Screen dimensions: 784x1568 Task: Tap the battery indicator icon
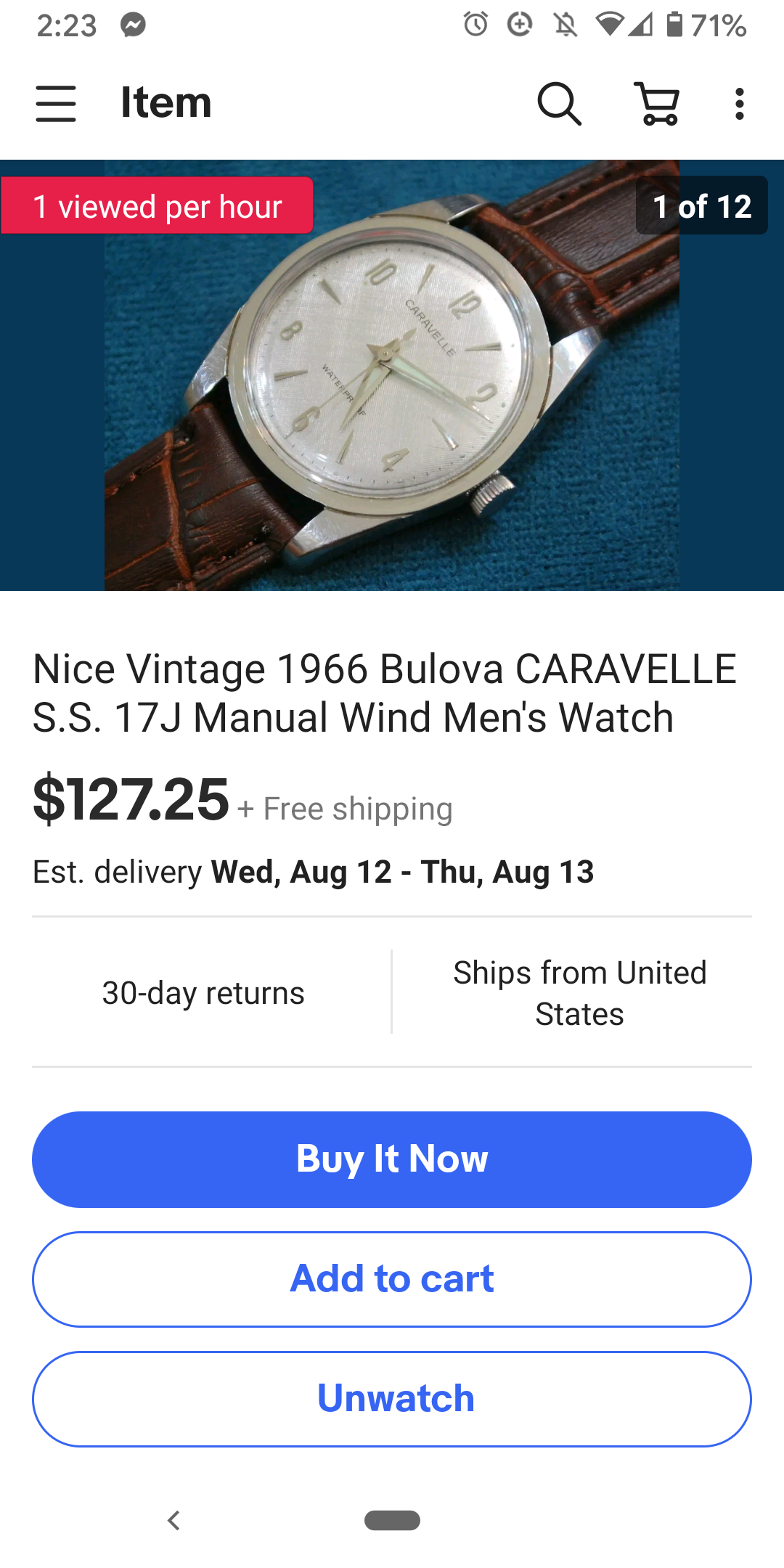pyautogui.click(x=674, y=25)
